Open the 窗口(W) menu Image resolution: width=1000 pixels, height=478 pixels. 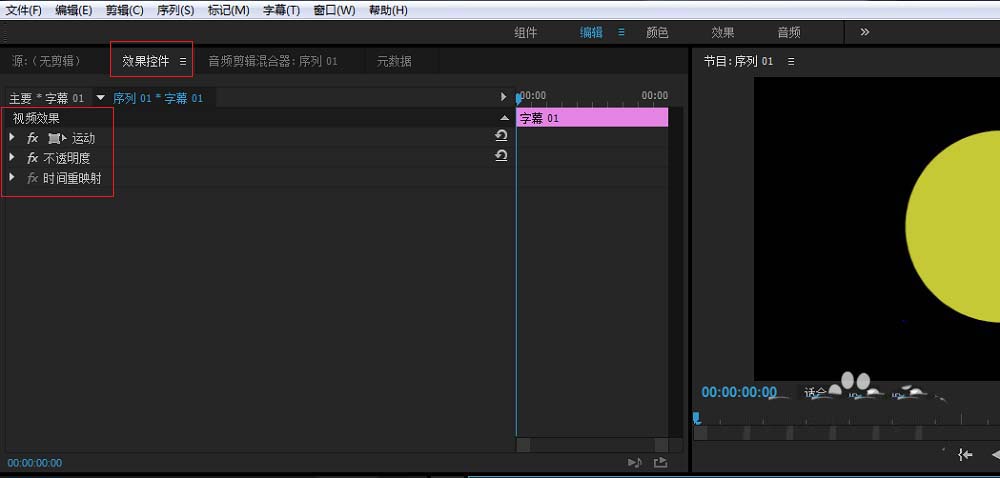pyautogui.click(x=334, y=10)
